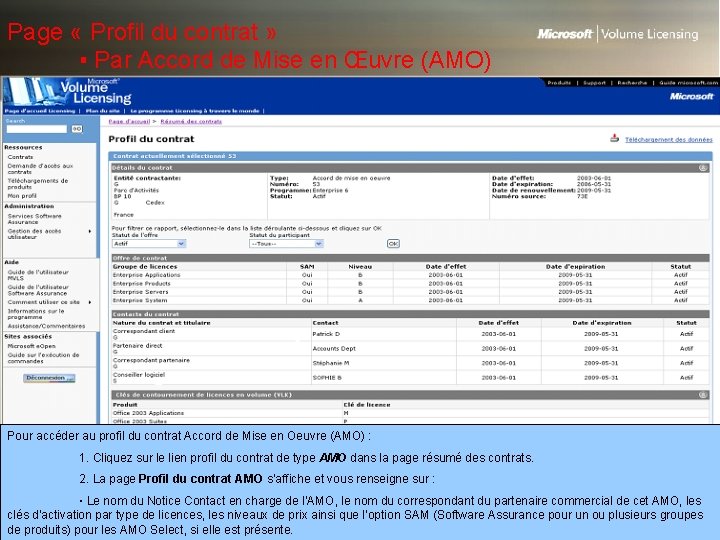This screenshot has height=540, width=720.
Task: Open Informations sur le programme link
Action: coord(36,314)
